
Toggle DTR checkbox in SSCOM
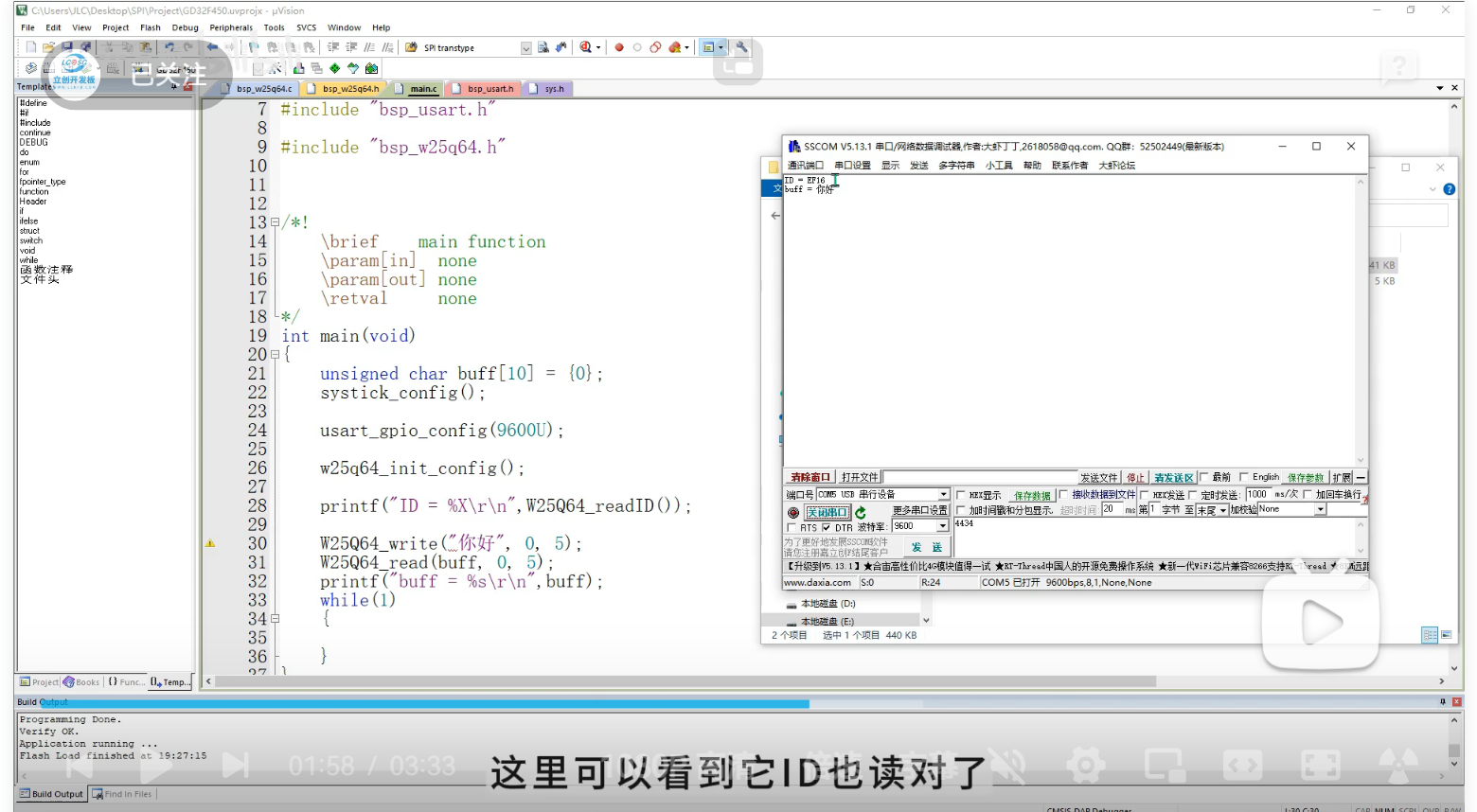[x=827, y=527]
